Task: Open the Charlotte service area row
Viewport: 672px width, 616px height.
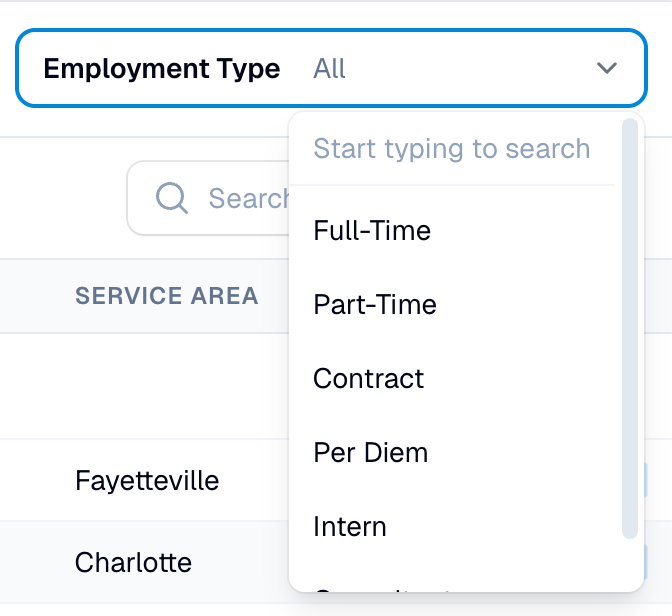Action: tap(133, 562)
